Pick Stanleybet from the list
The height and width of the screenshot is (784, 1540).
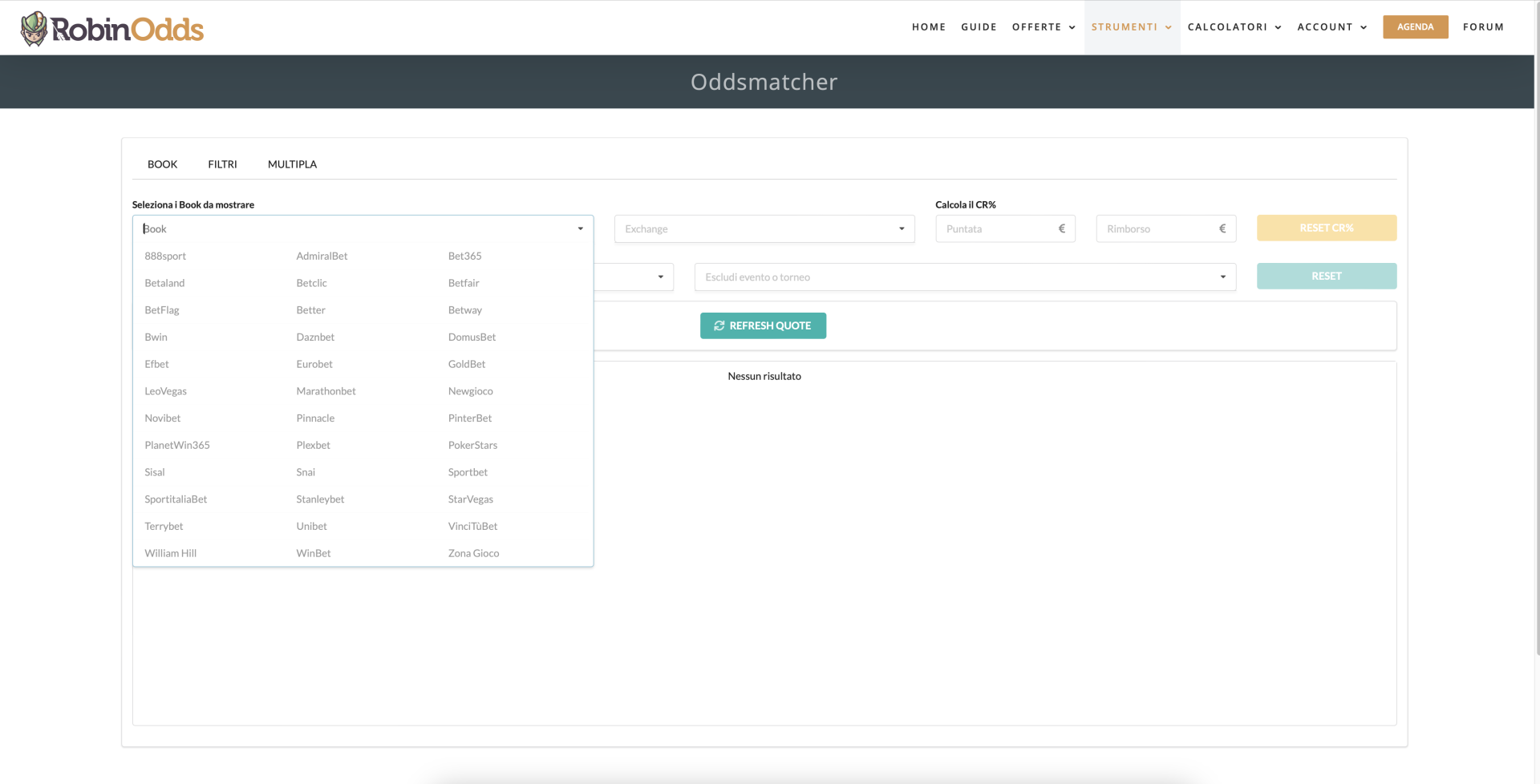pyautogui.click(x=320, y=499)
